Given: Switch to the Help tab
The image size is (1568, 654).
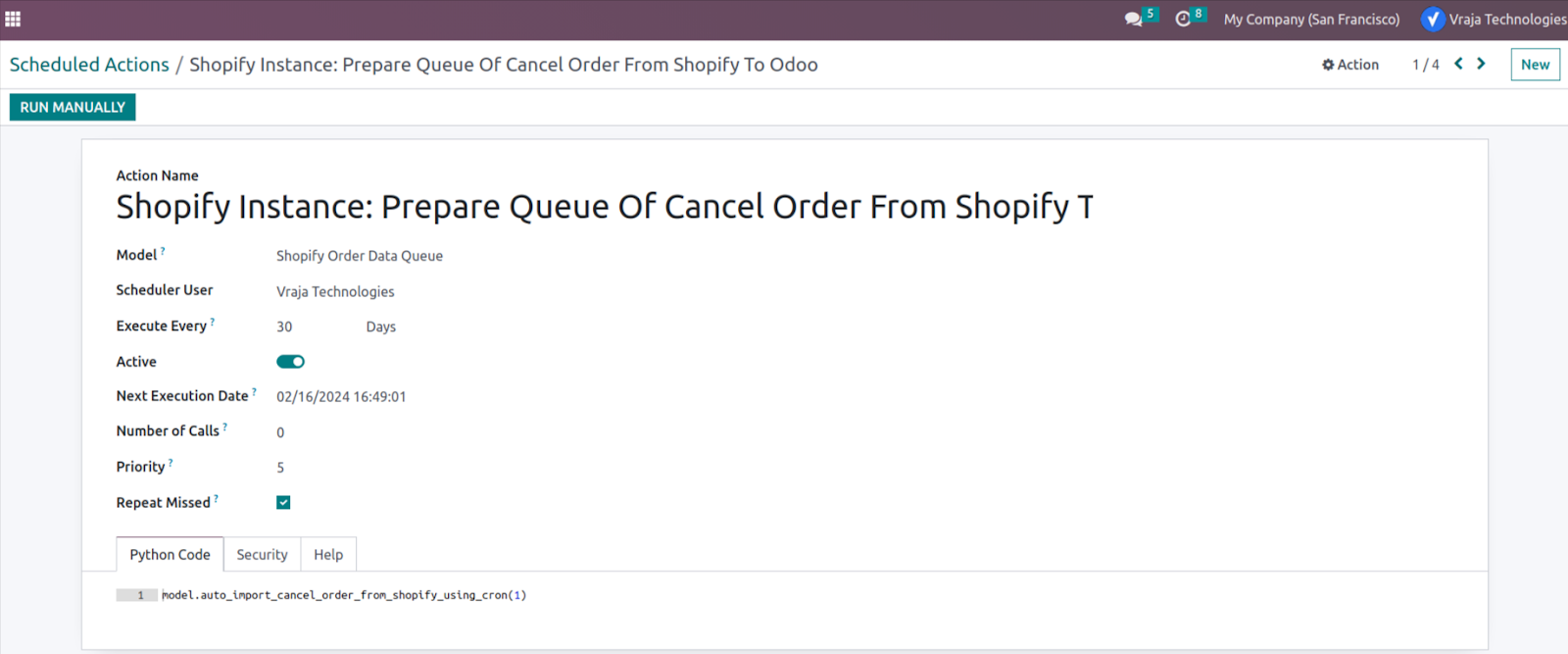Looking at the screenshot, I should coord(328,554).
